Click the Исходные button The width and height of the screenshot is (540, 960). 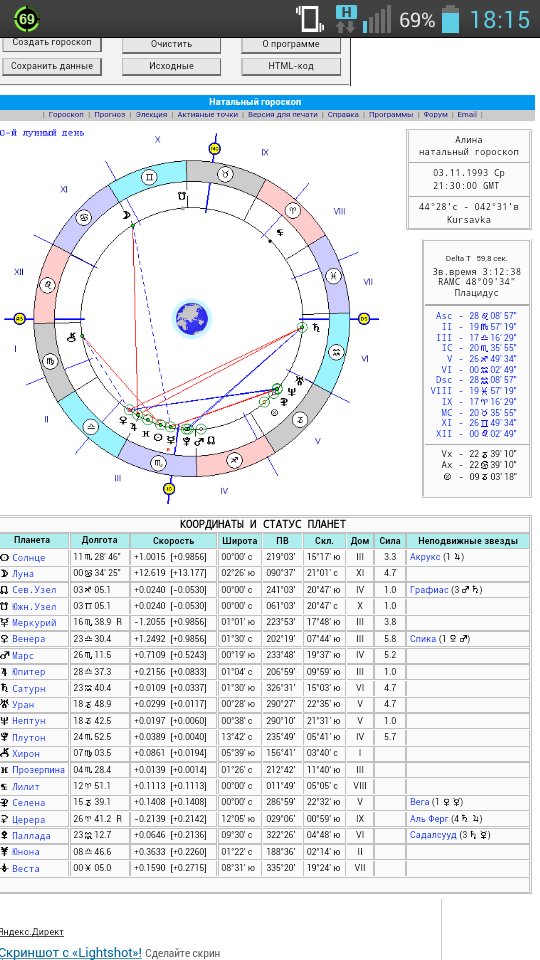pos(171,66)
